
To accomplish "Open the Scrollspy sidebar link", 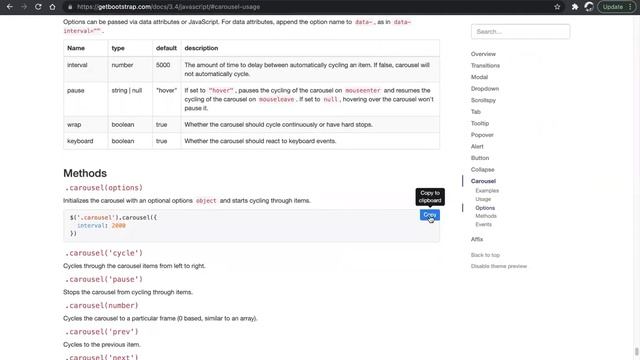I will [x=483, y=100].
